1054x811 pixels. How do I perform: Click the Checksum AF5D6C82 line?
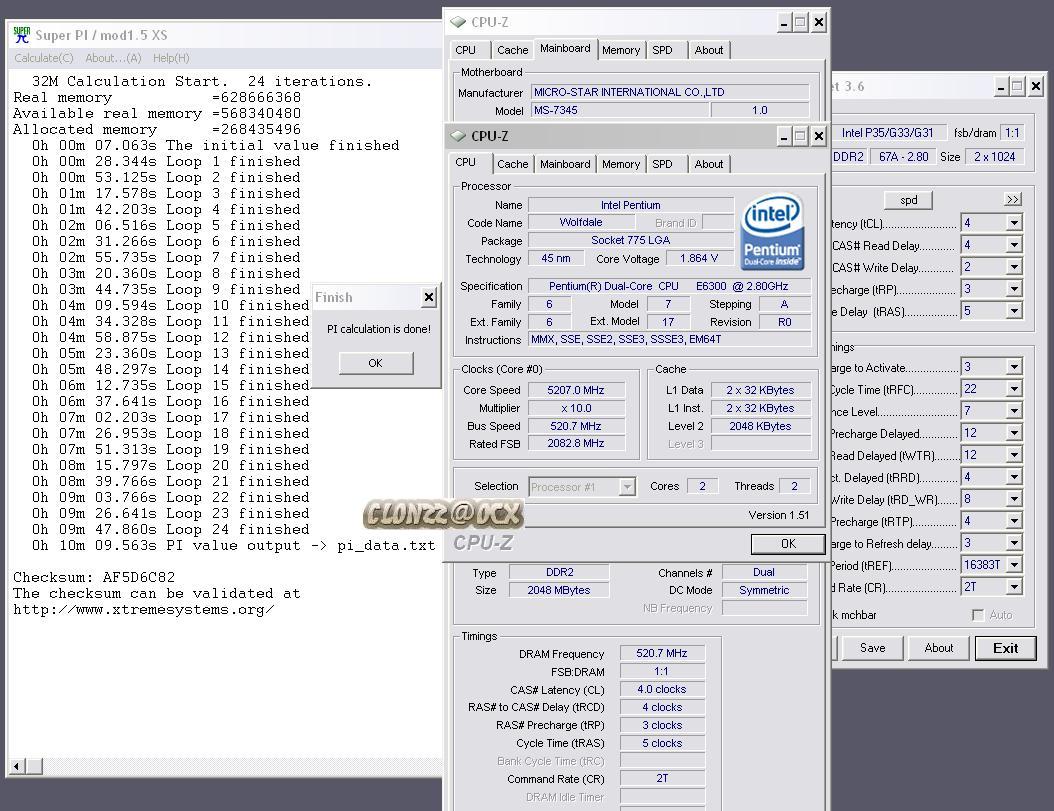click(x=94, y=577)
